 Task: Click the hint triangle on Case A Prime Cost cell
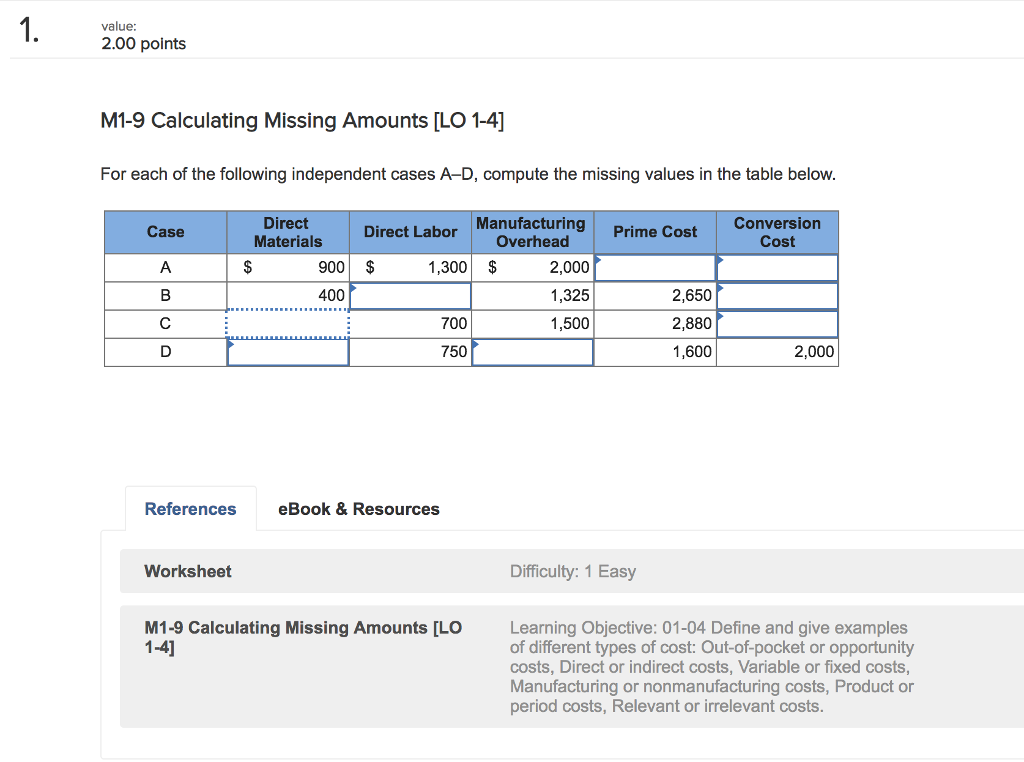click(x=599, y=260)
